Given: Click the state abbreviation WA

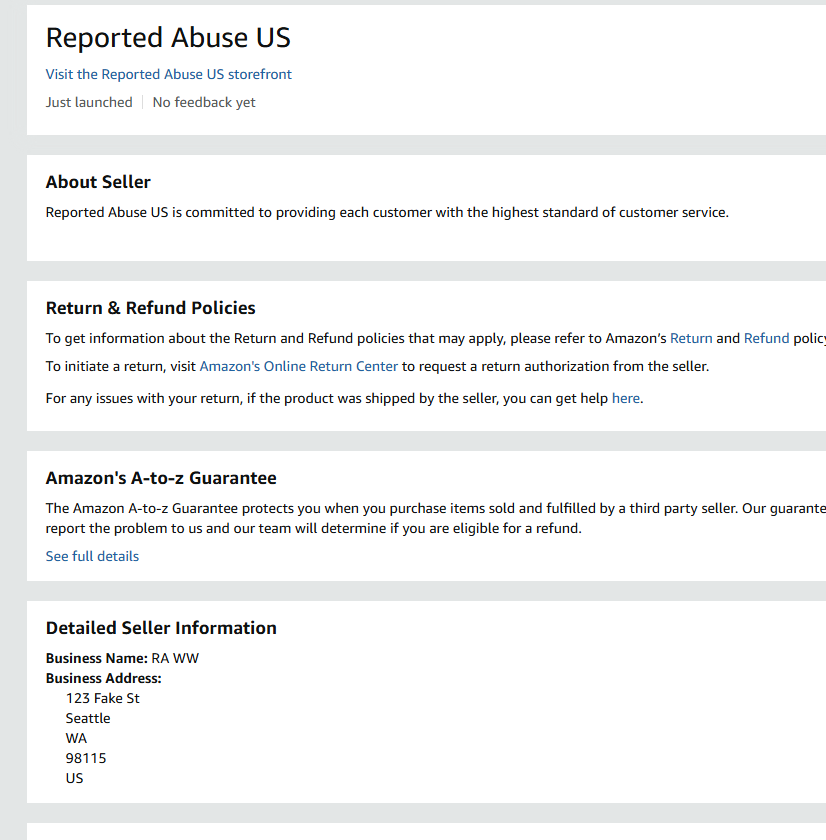Looking at the screenshot, I should 76,738.
